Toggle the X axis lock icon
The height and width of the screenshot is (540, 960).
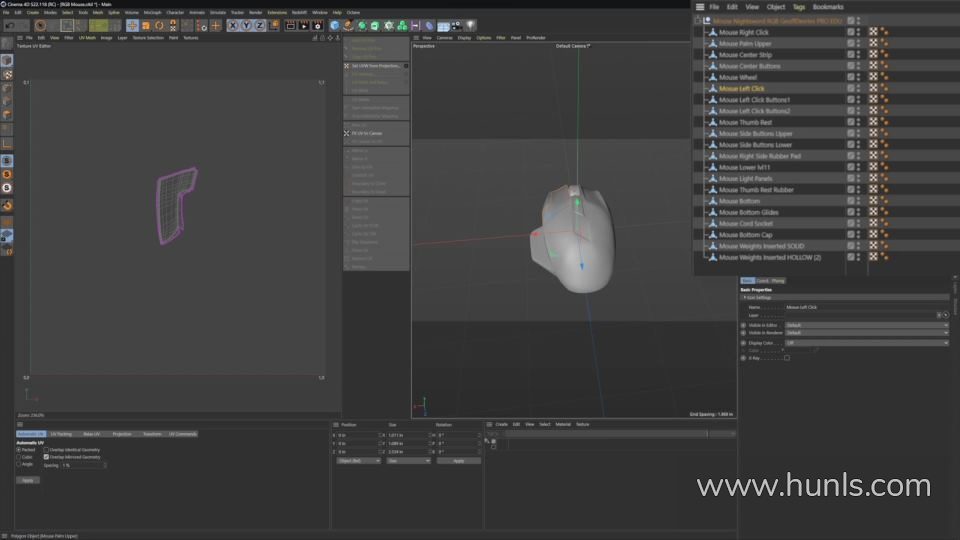[x=233, y=25]
